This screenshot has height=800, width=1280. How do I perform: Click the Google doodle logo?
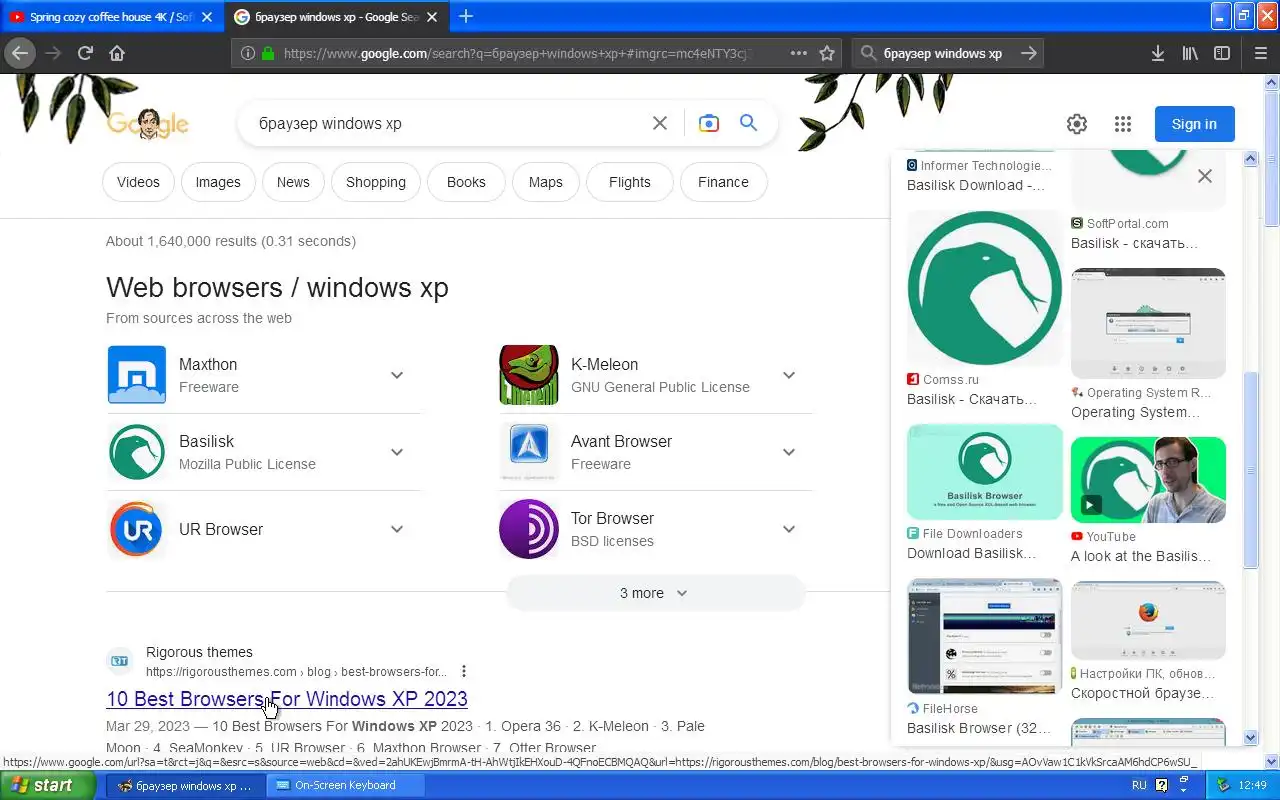click(147, 124)
